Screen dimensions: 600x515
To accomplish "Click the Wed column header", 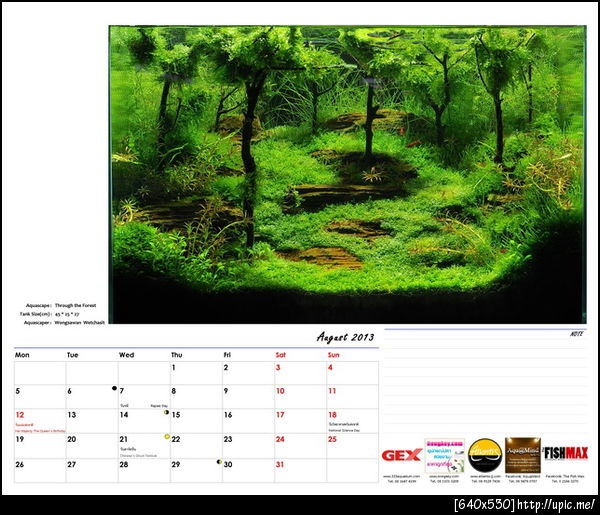I will pyautogui.click(x=126, y=355).
